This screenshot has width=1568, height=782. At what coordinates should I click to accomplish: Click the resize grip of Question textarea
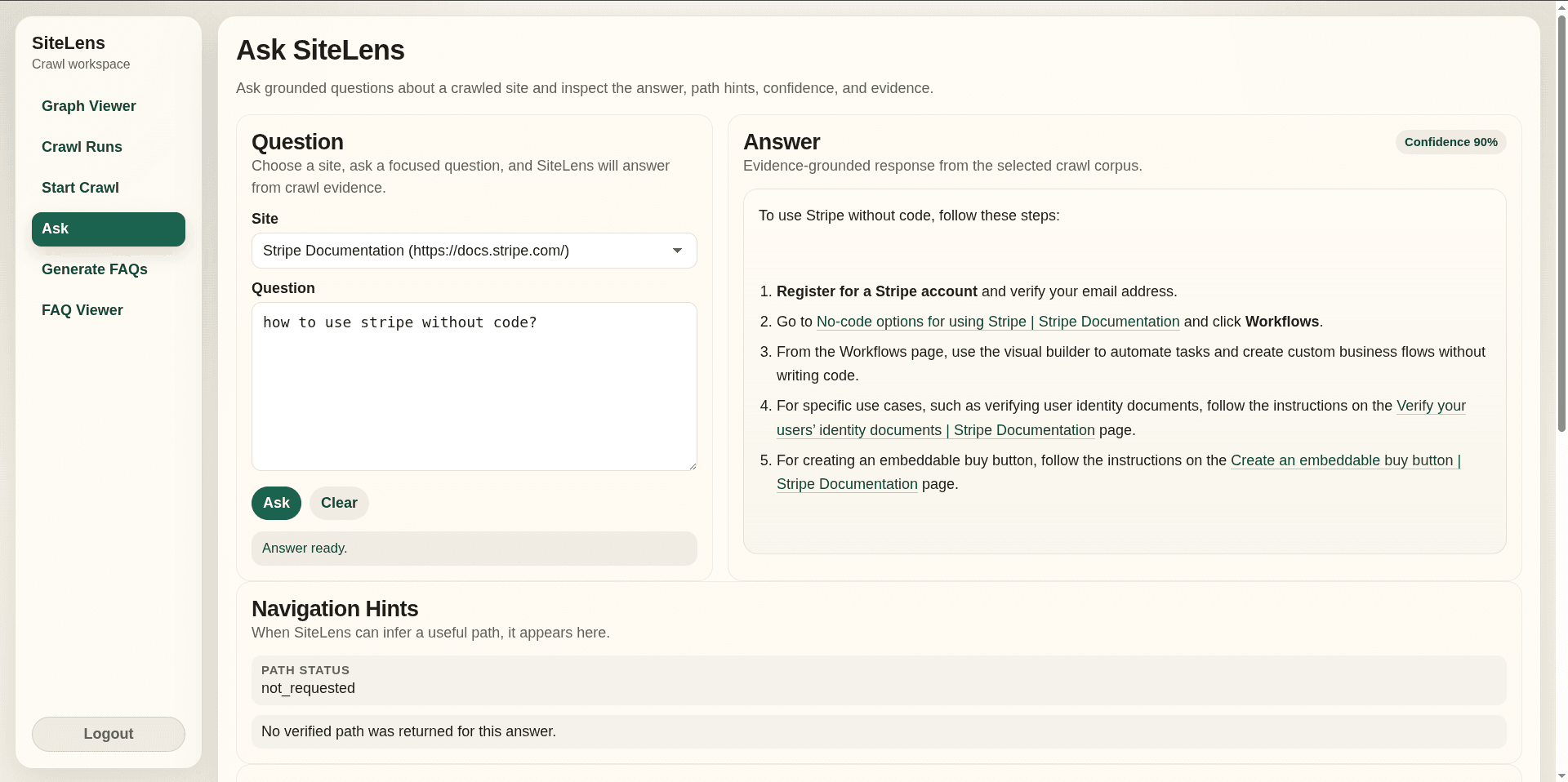coord(692,465)
